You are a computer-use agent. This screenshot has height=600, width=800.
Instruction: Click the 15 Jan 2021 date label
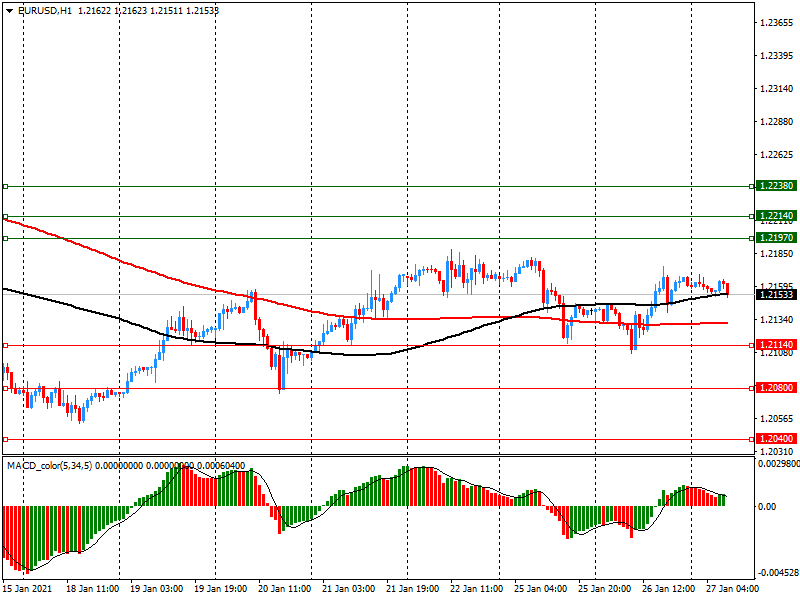click(x=28, y=589)
